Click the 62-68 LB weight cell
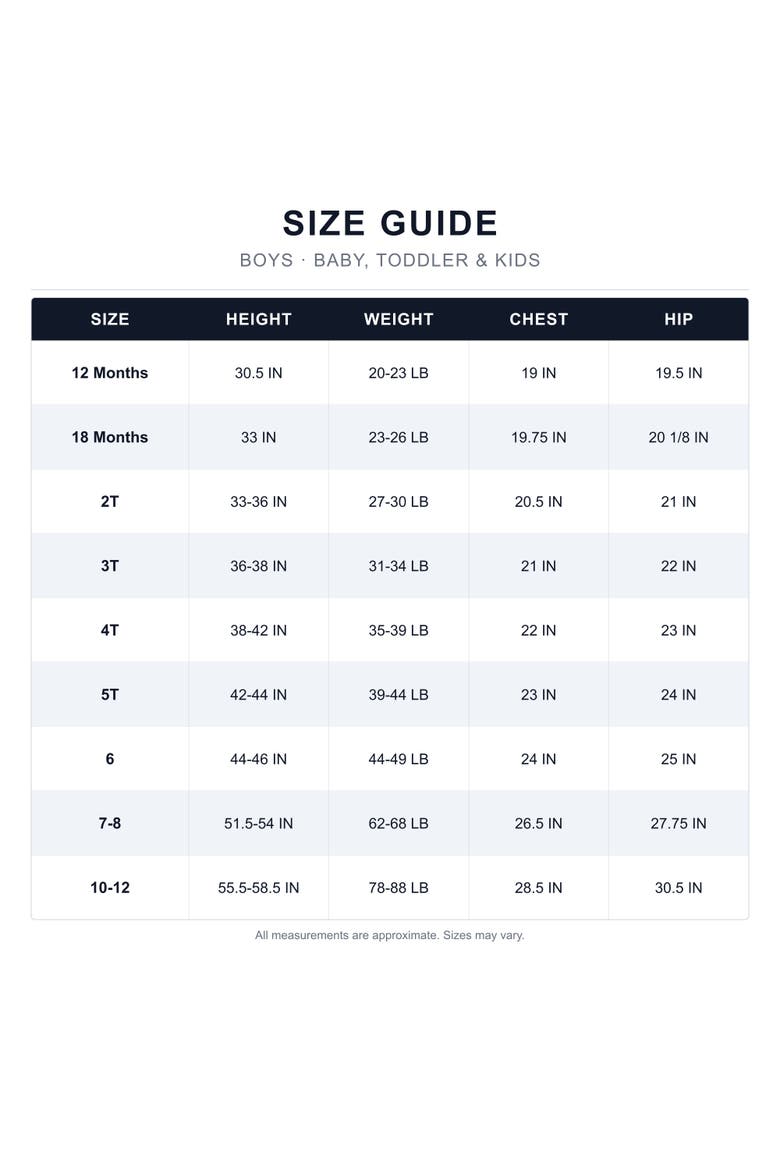Screen dimensions: 780x1170 (399, 823)
